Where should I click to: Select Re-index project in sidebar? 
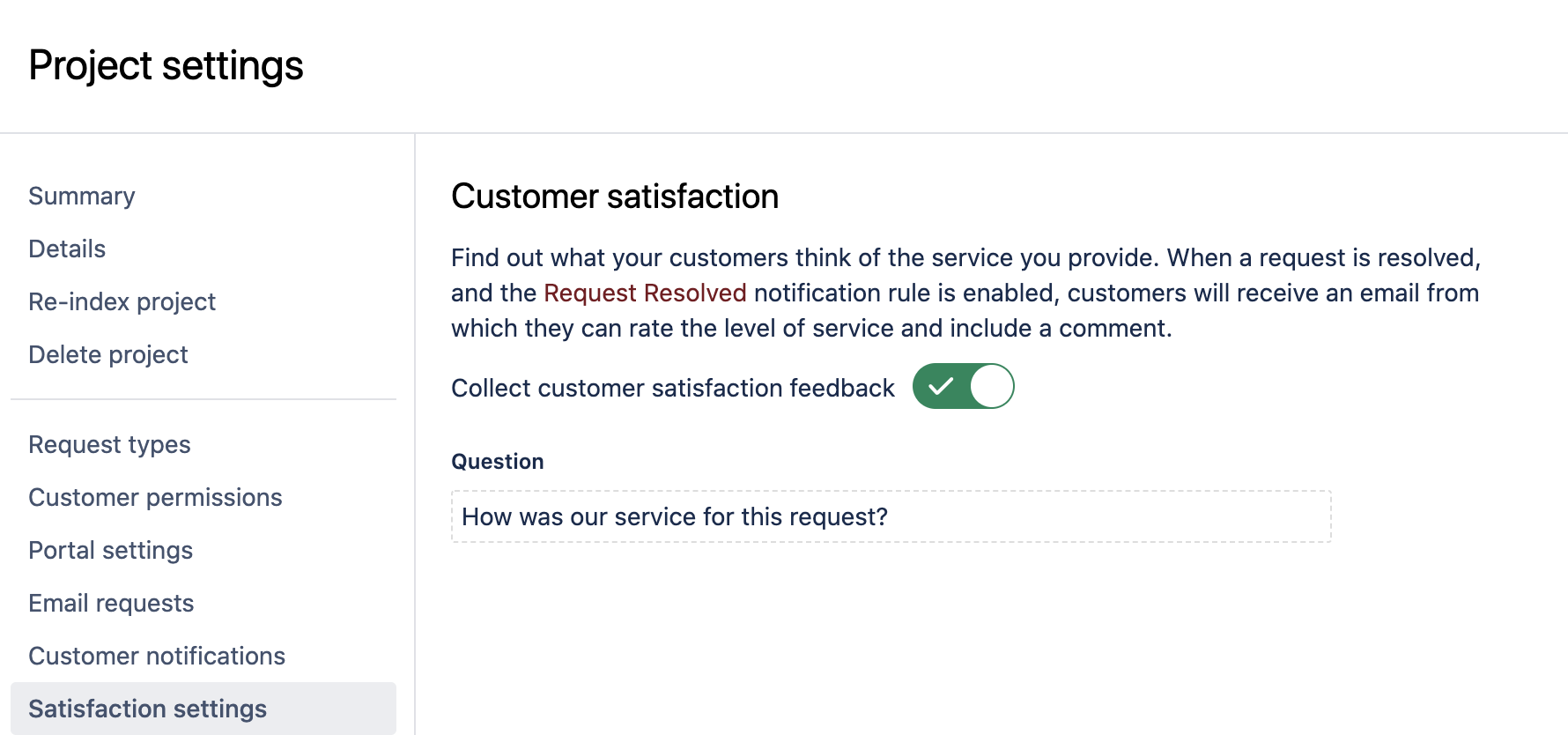coord(122,301)
